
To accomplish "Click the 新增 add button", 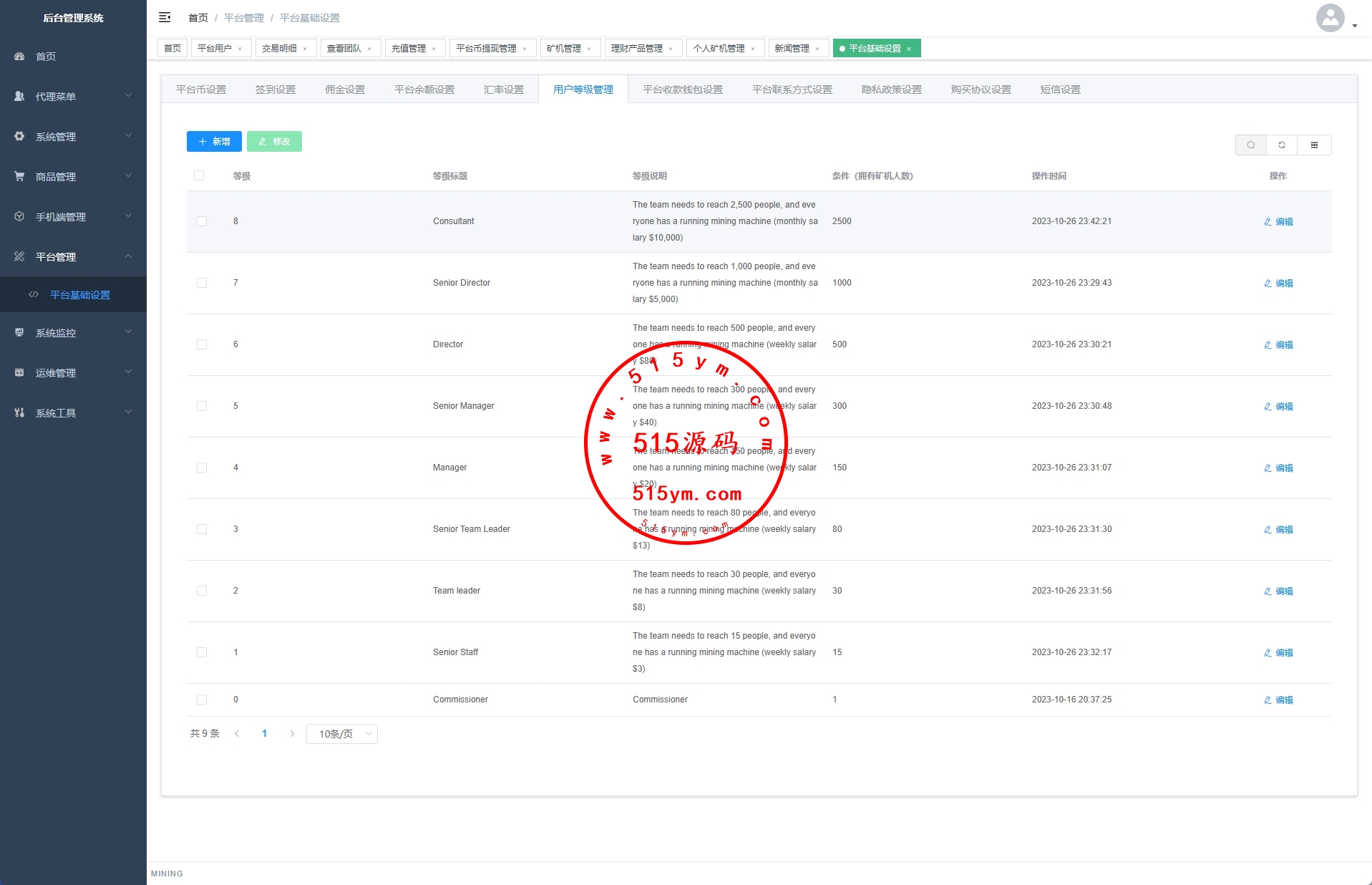I will [214, 142].
